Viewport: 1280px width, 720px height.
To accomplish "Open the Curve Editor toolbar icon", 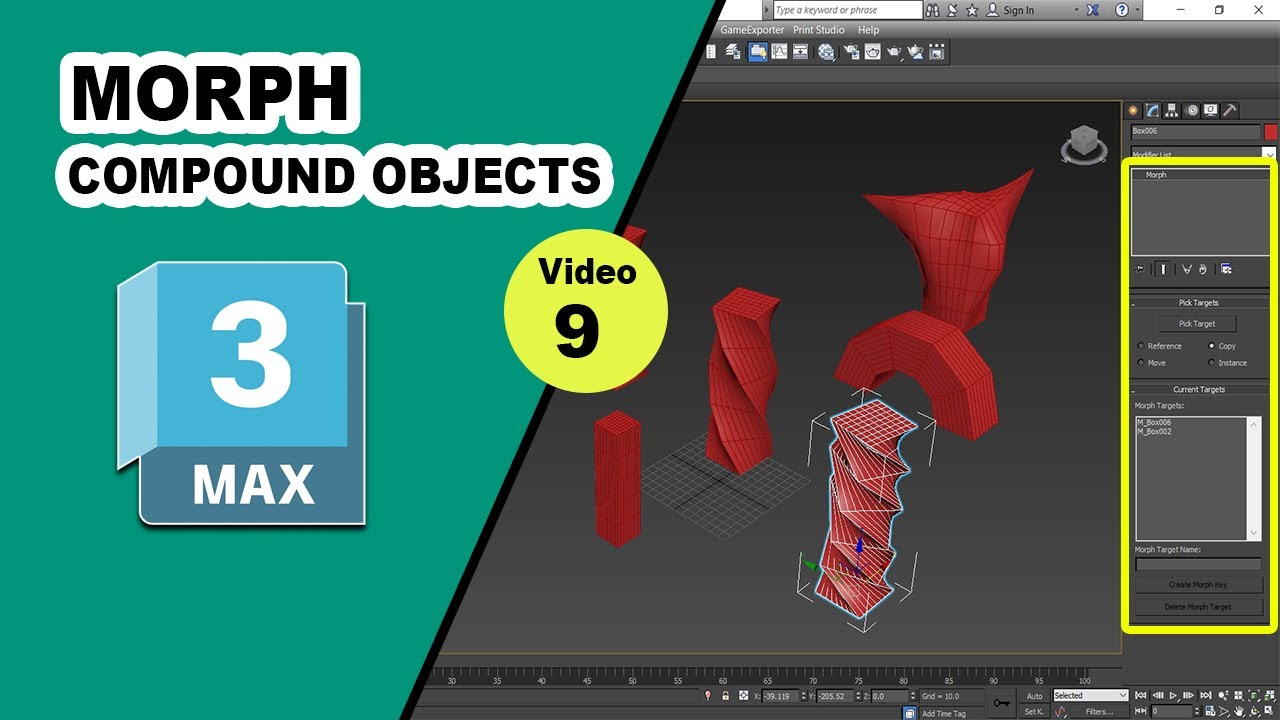I will click(x=779, y=52).
